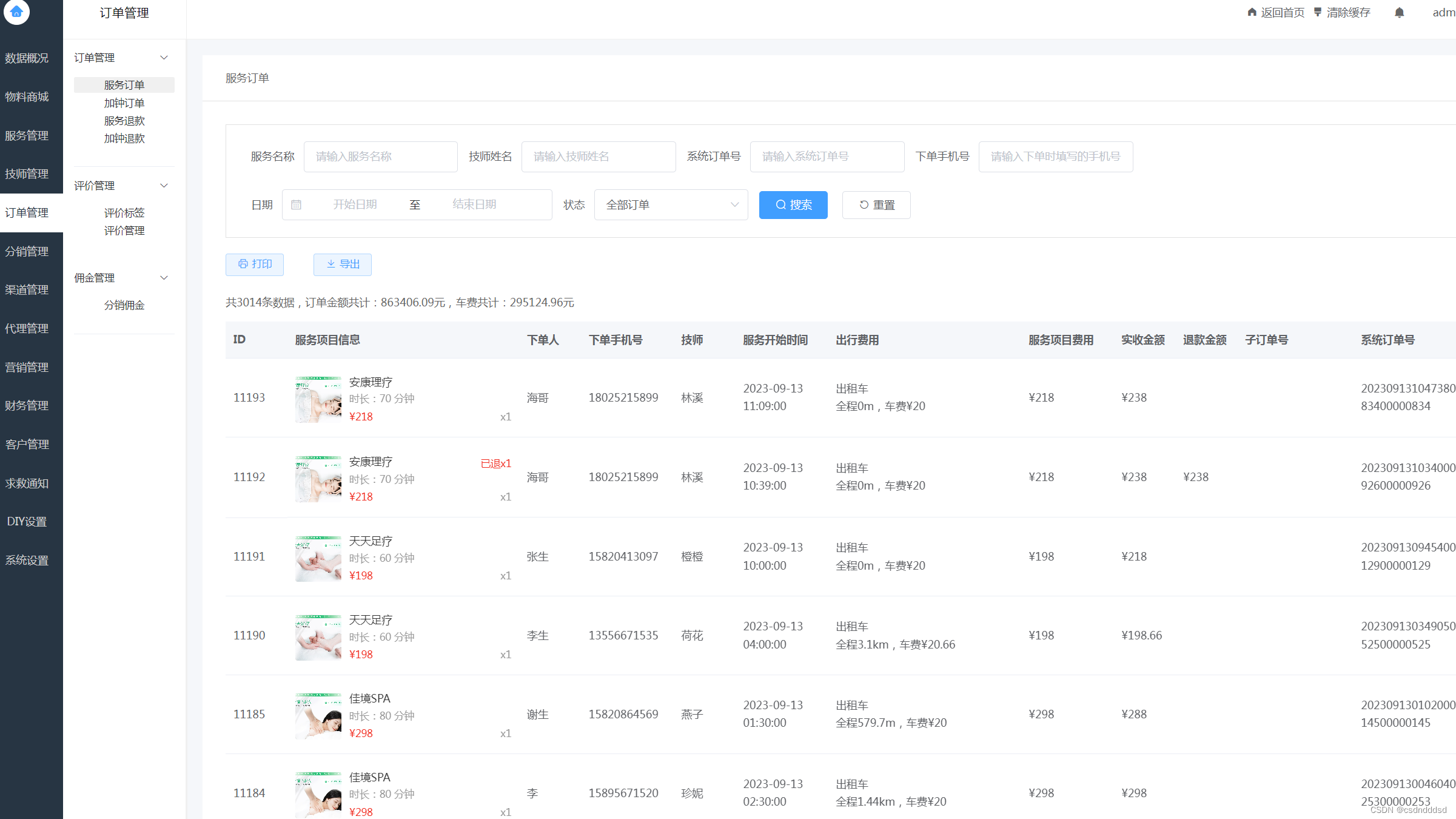Open 数据概况 in the sidebar

point(27,58)
